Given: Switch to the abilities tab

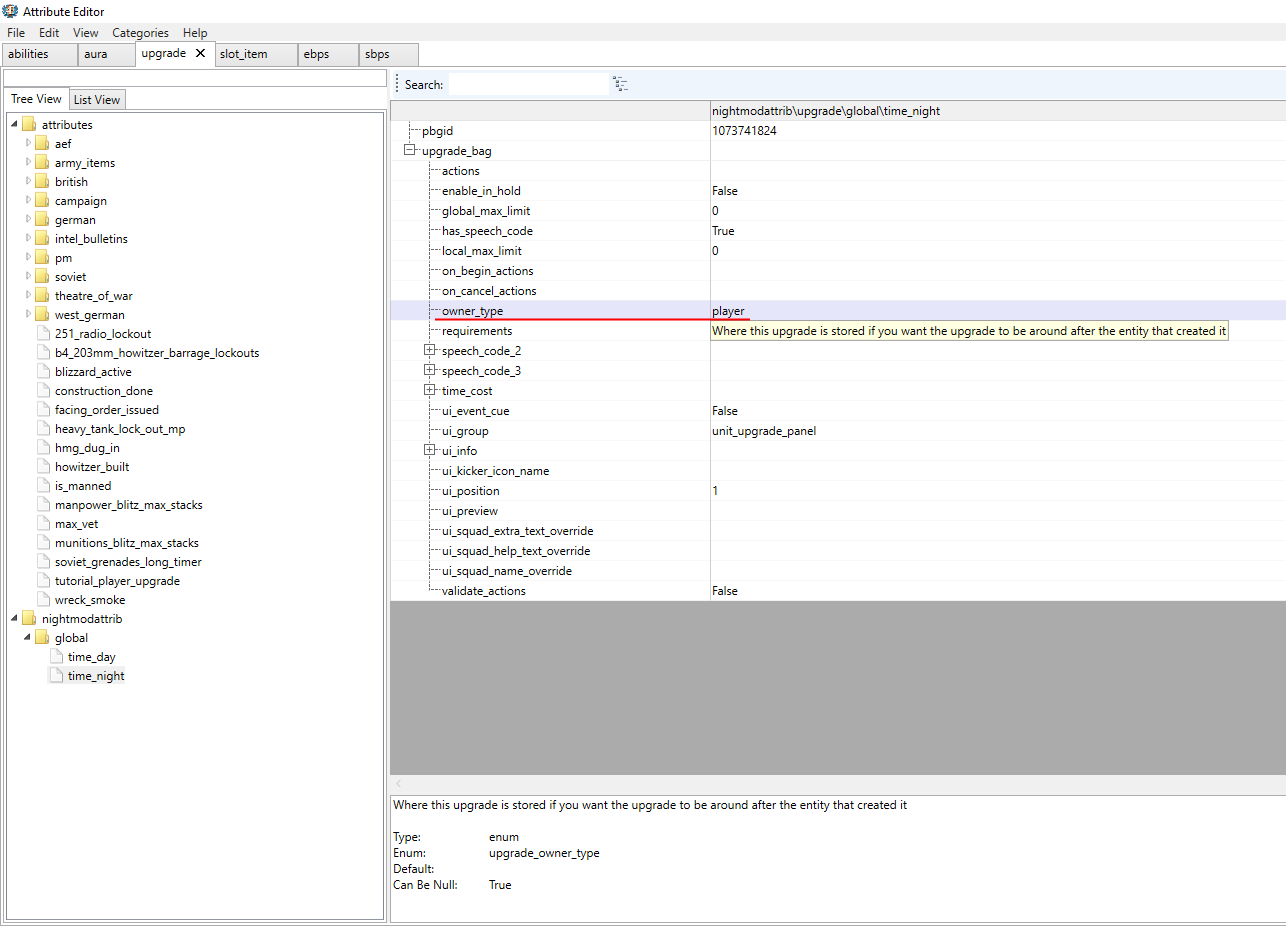Looking at the screenshot, I should [39, 54].
